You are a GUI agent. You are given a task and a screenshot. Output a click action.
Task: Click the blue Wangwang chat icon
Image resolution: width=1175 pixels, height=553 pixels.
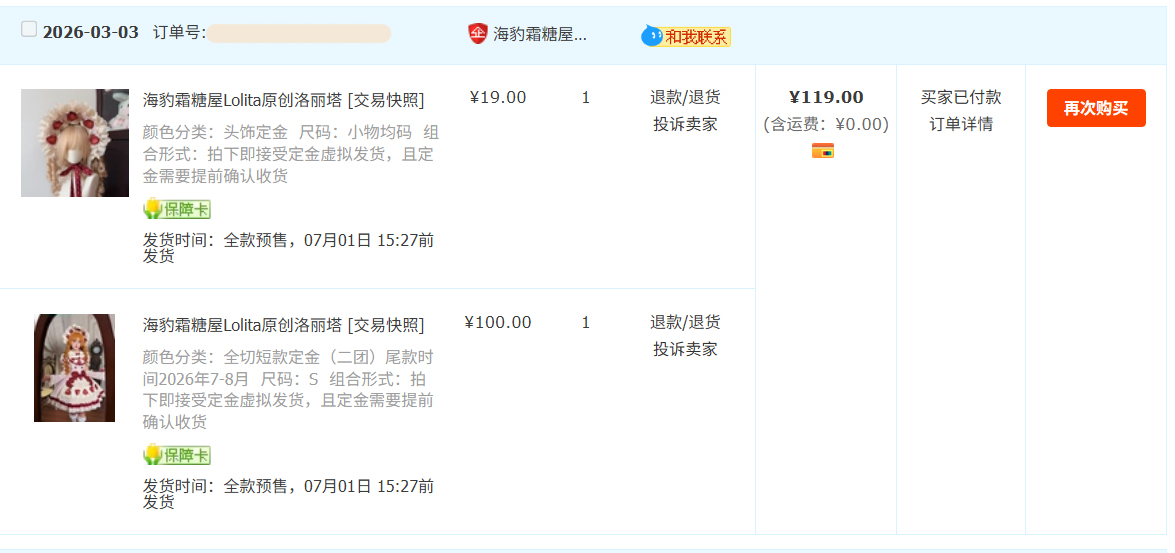point(652,36)
